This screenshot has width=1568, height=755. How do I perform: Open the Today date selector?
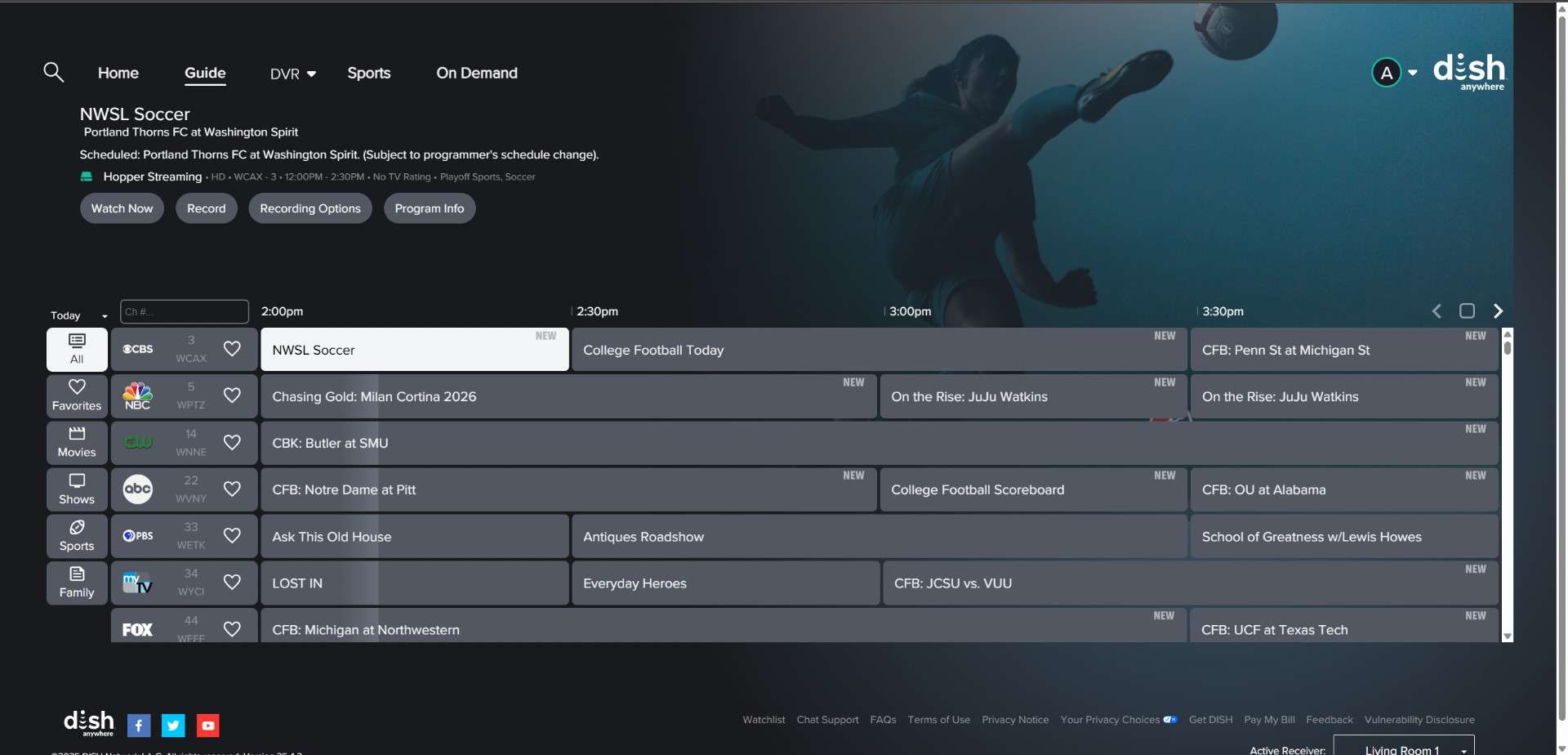pyautogui.click(x=78, y=315)
